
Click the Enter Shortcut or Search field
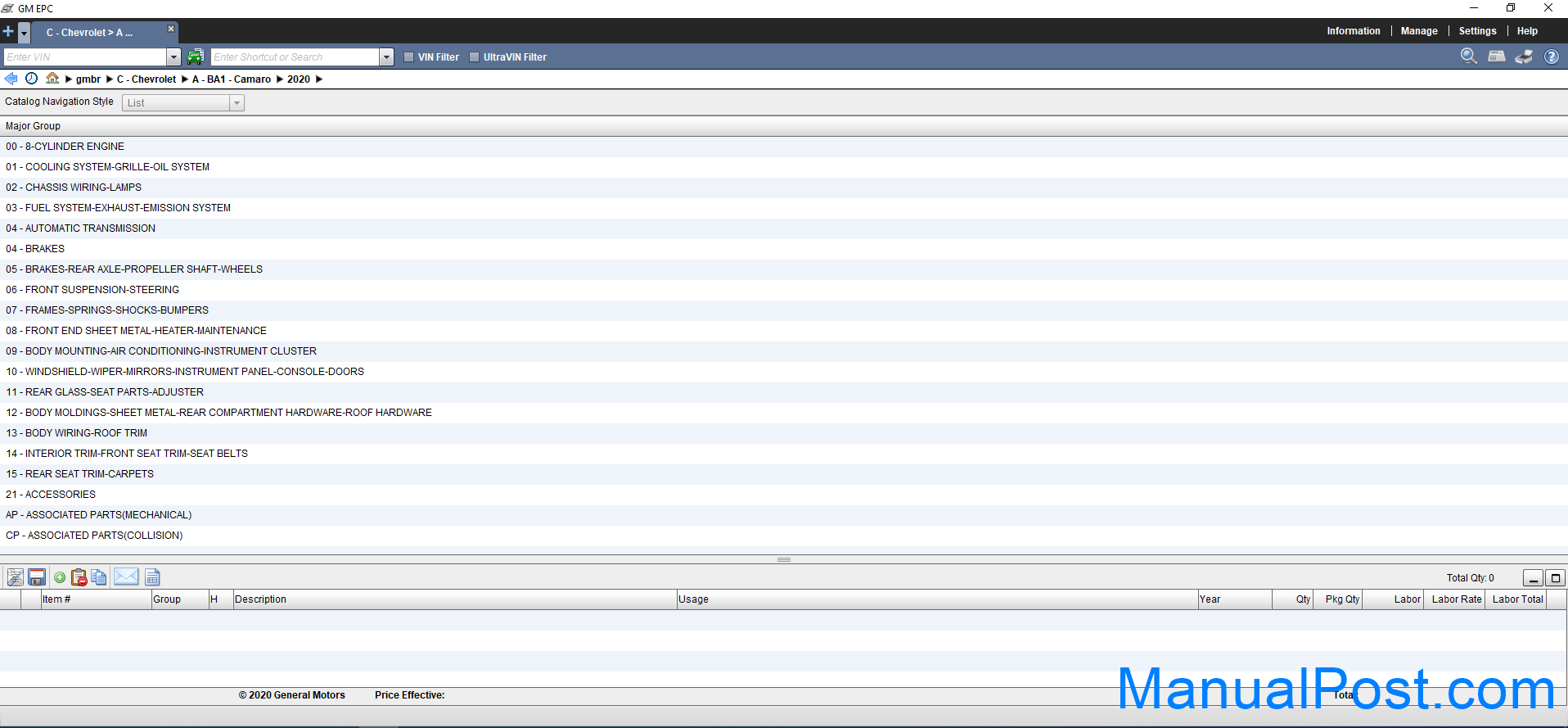(295, 57)
